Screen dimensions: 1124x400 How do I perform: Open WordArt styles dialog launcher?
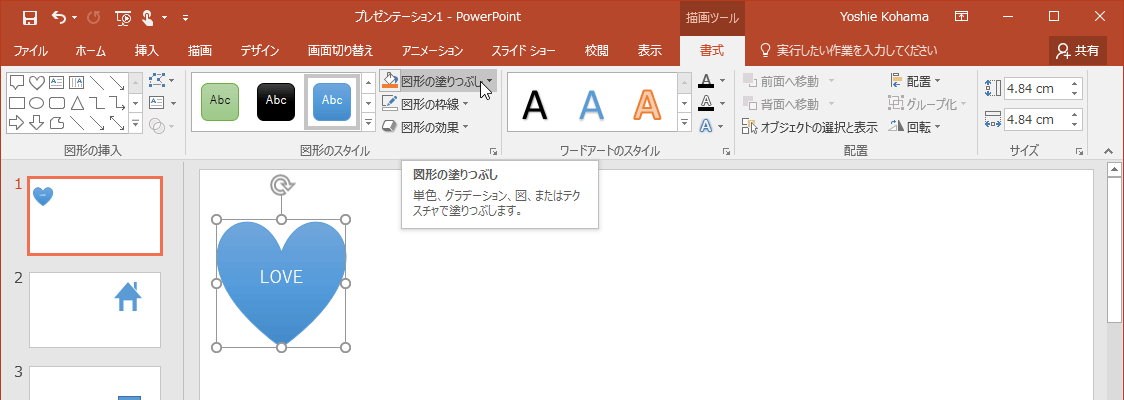point(726,151)
